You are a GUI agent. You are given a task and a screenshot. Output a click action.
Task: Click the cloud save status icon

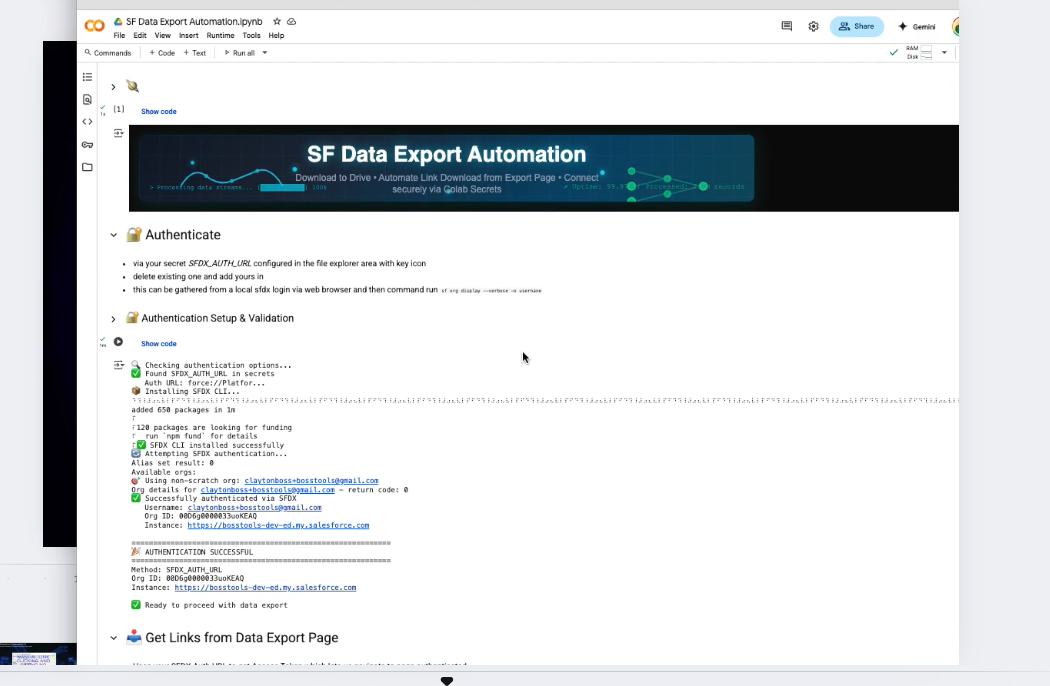[291, 21]
